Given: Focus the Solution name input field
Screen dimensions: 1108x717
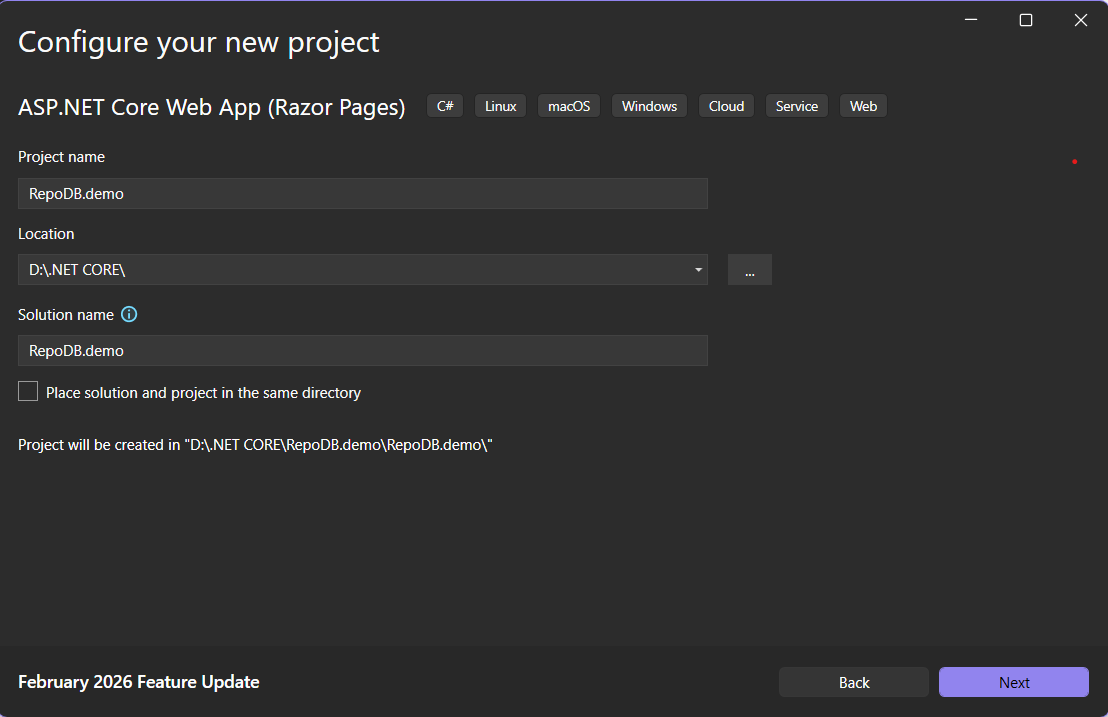Looking at the screenshot, I should [x=362, y=351].
